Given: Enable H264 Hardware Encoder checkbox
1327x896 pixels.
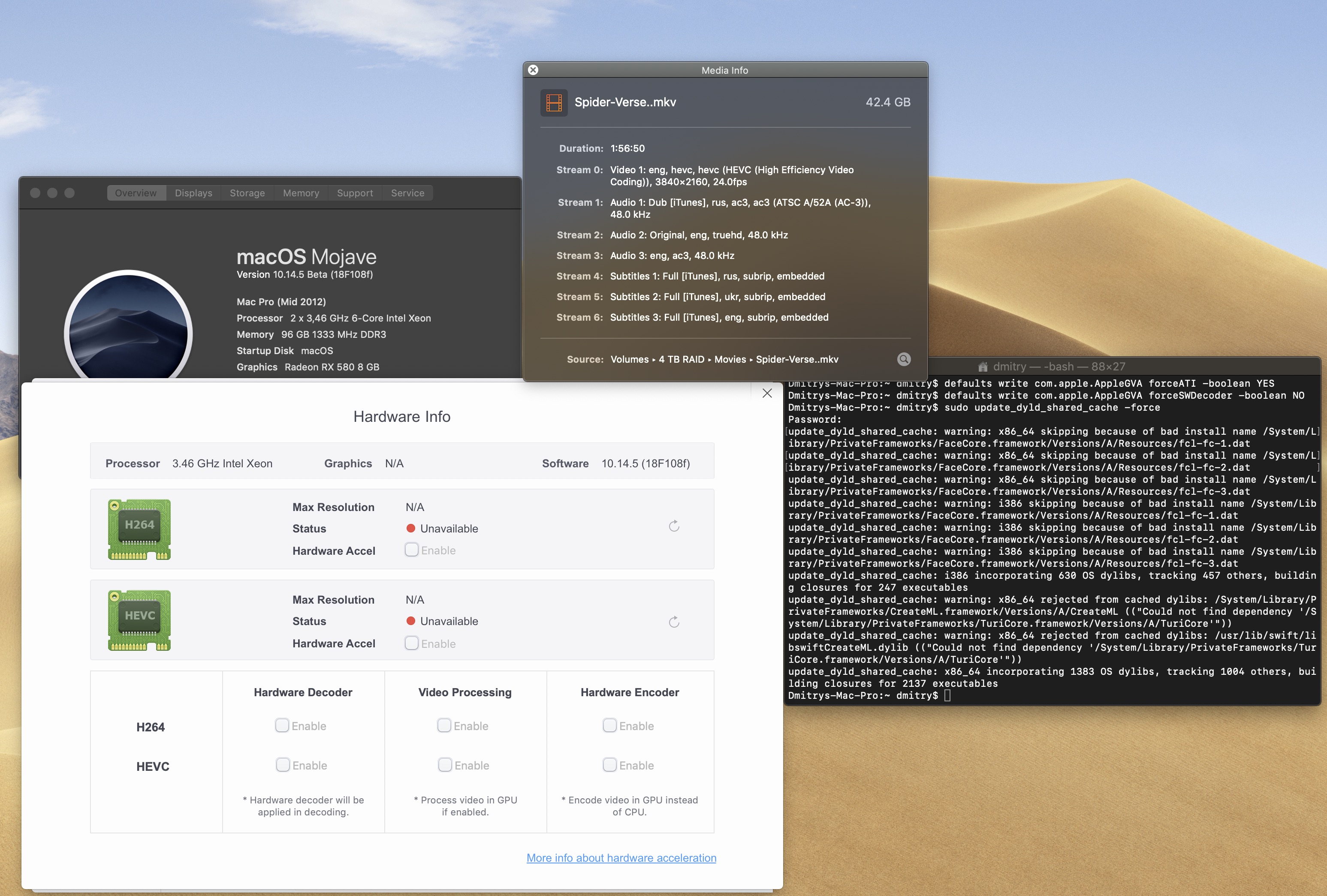Looking at the screenshot, I should [610, 725].
